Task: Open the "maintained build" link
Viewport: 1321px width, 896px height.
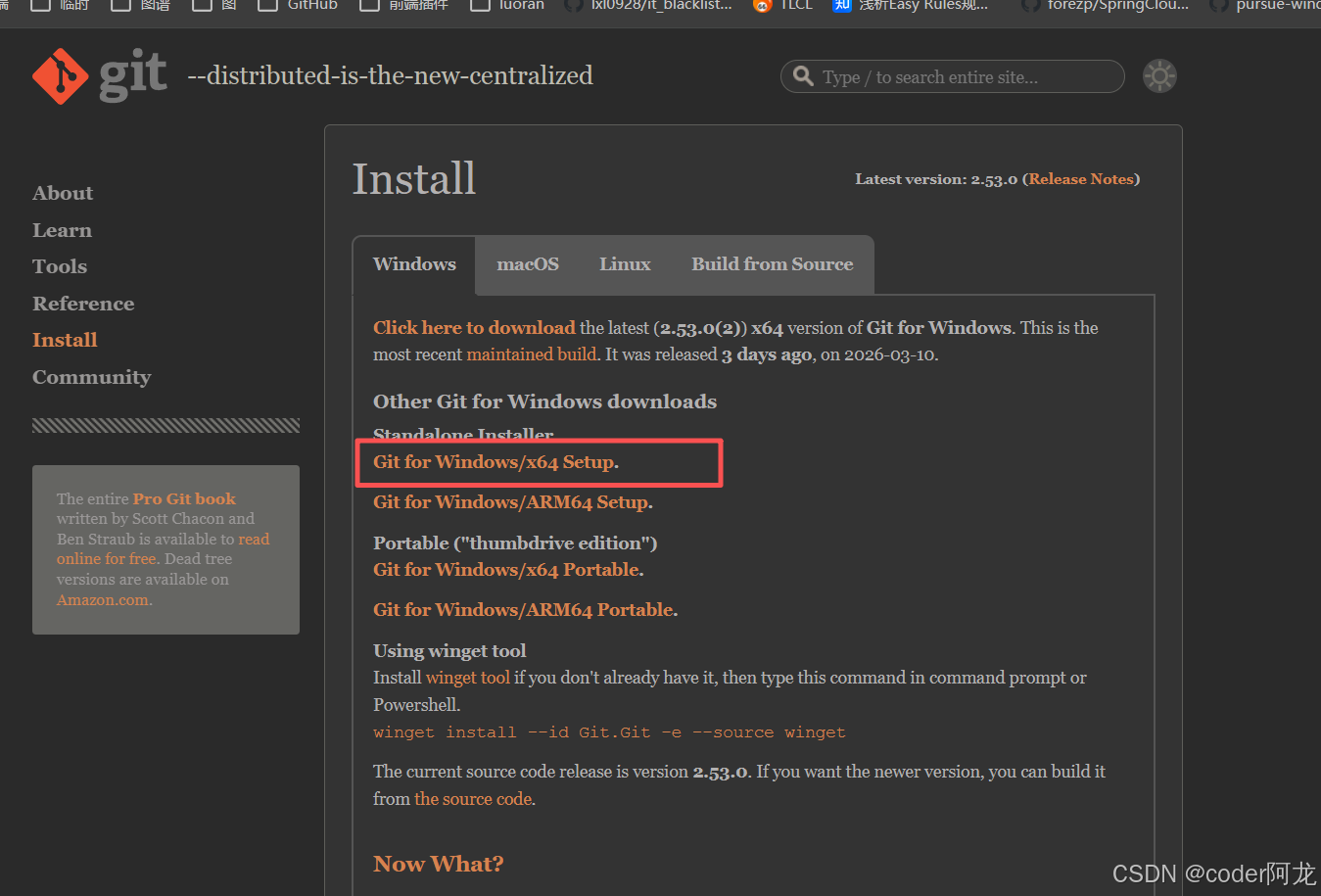Action: [532, 354]
